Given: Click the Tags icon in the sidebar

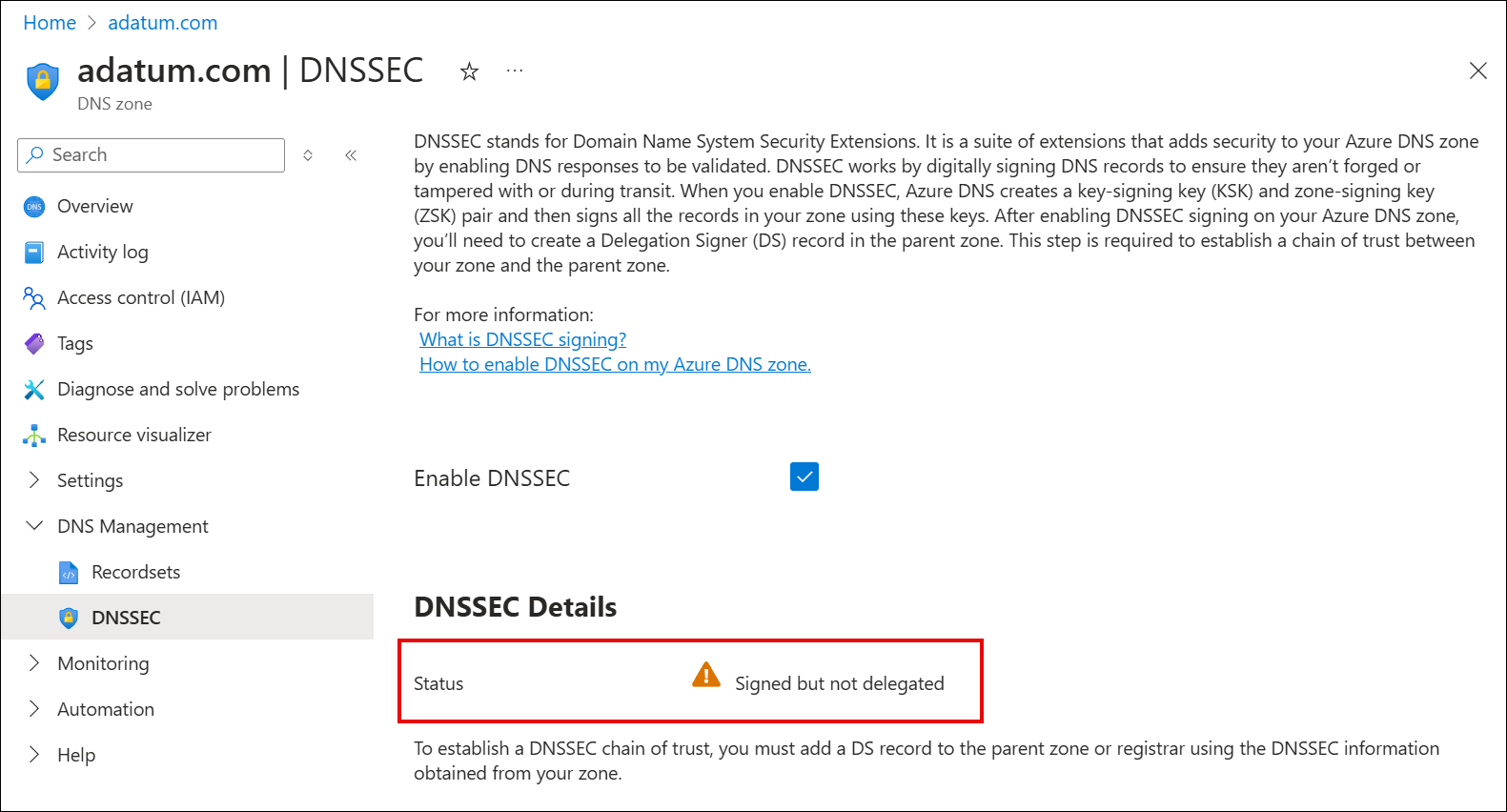Looking at the screenshot, I should 34,343.
